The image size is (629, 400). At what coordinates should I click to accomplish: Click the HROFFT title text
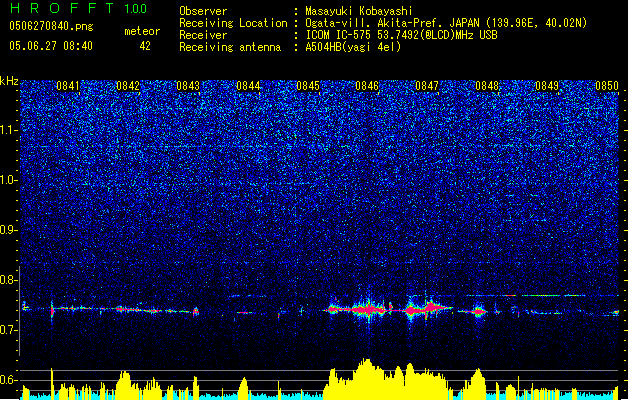tap(62, 9)
